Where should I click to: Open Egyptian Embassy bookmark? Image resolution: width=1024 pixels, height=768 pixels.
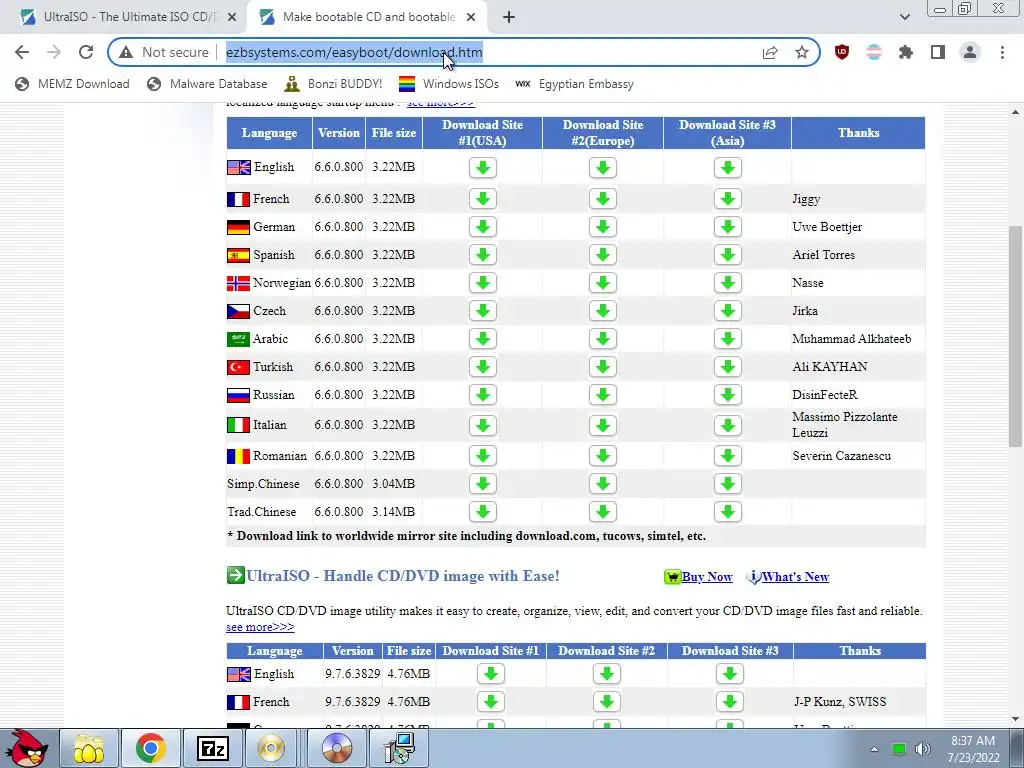pos(575,84)
